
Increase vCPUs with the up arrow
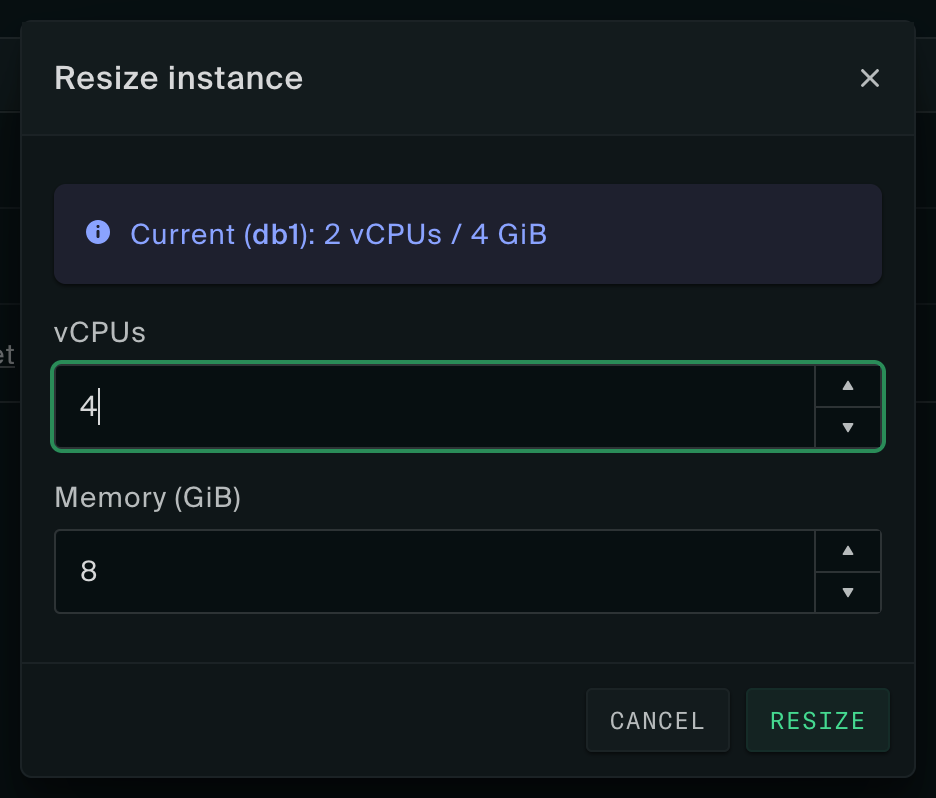pyautogui.click(x=848, y=386)
